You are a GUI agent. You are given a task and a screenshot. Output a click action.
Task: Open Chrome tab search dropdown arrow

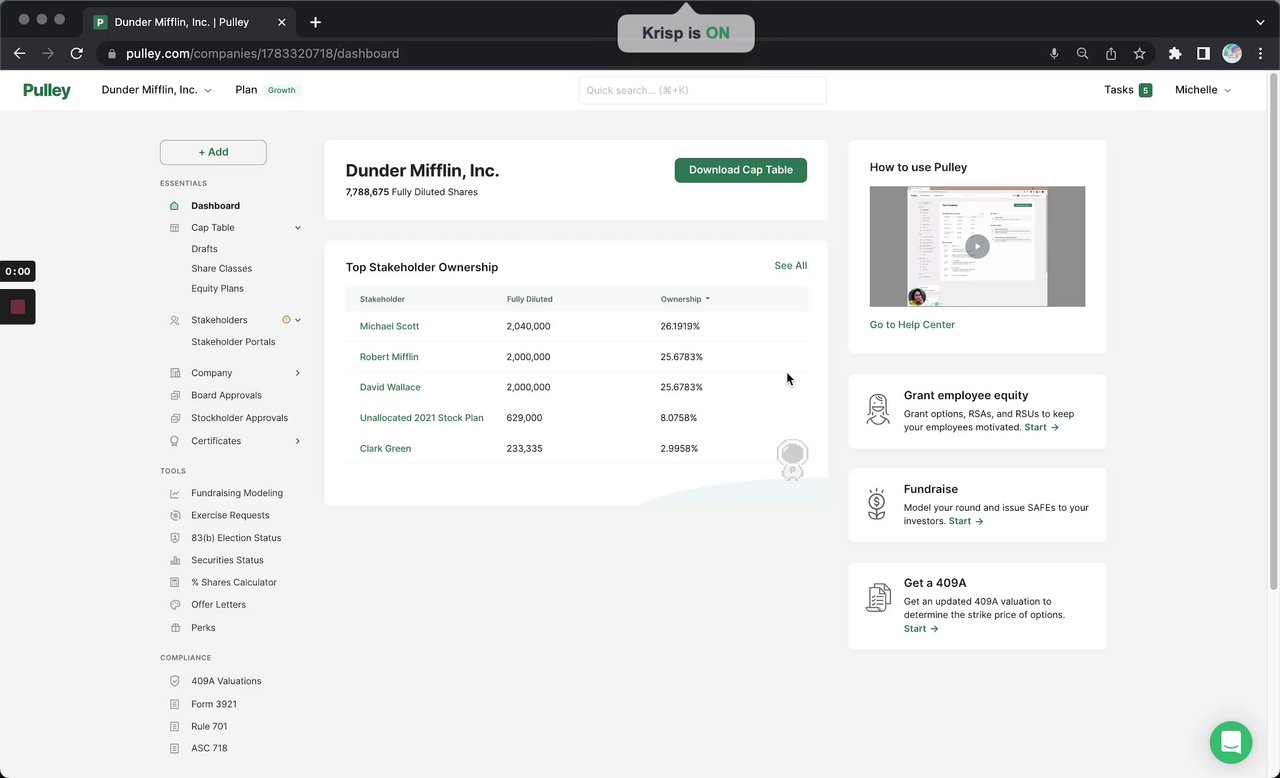1260,22
